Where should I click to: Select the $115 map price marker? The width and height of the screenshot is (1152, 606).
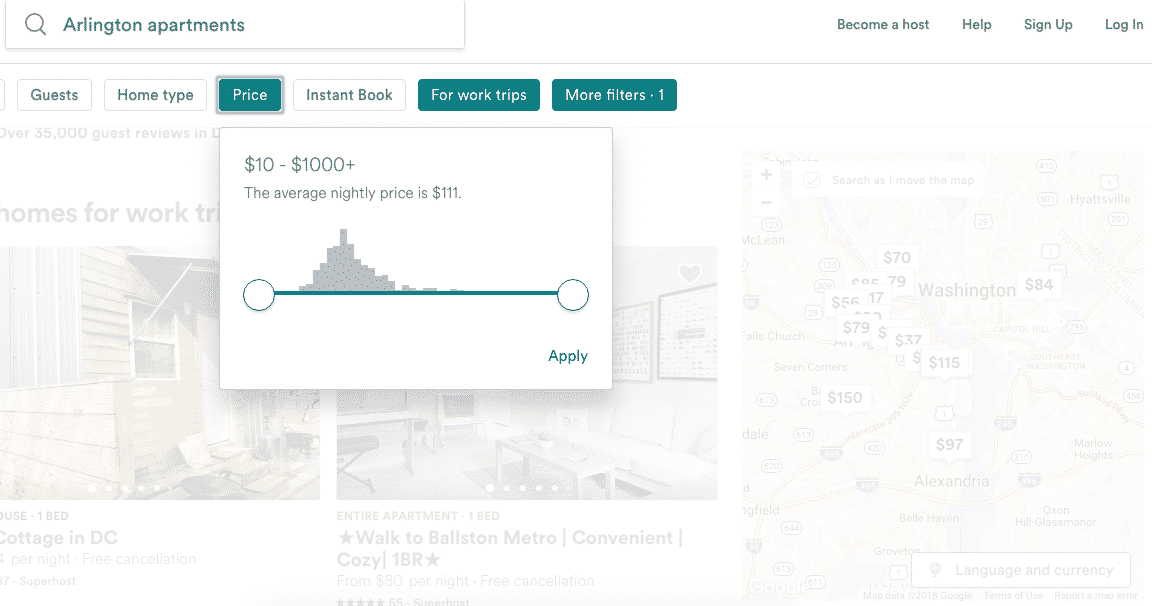tap(944, 363)
